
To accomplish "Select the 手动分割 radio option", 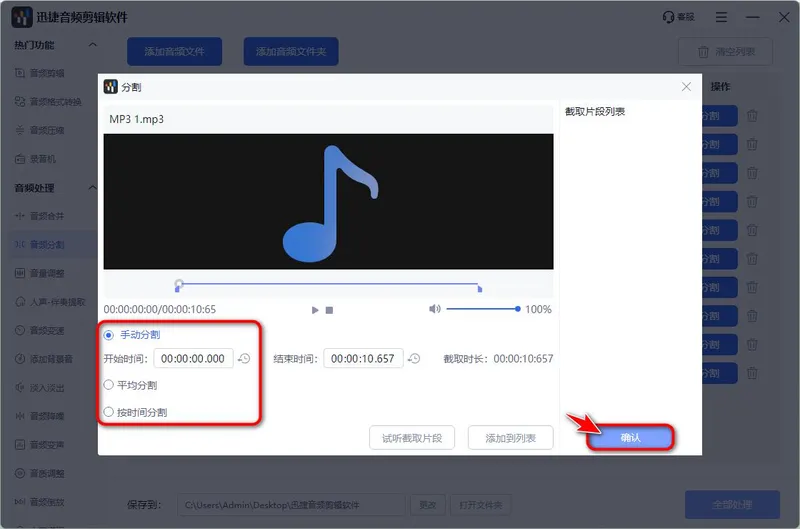I will pyautogui.click(x=109, y=335).
